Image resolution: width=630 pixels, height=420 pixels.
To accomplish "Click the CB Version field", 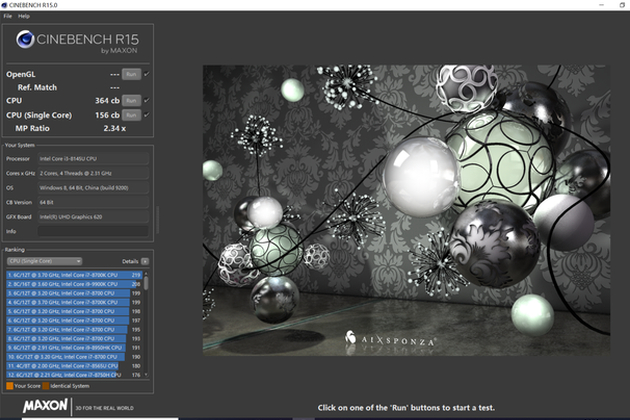I will click(x=93, y=202).
